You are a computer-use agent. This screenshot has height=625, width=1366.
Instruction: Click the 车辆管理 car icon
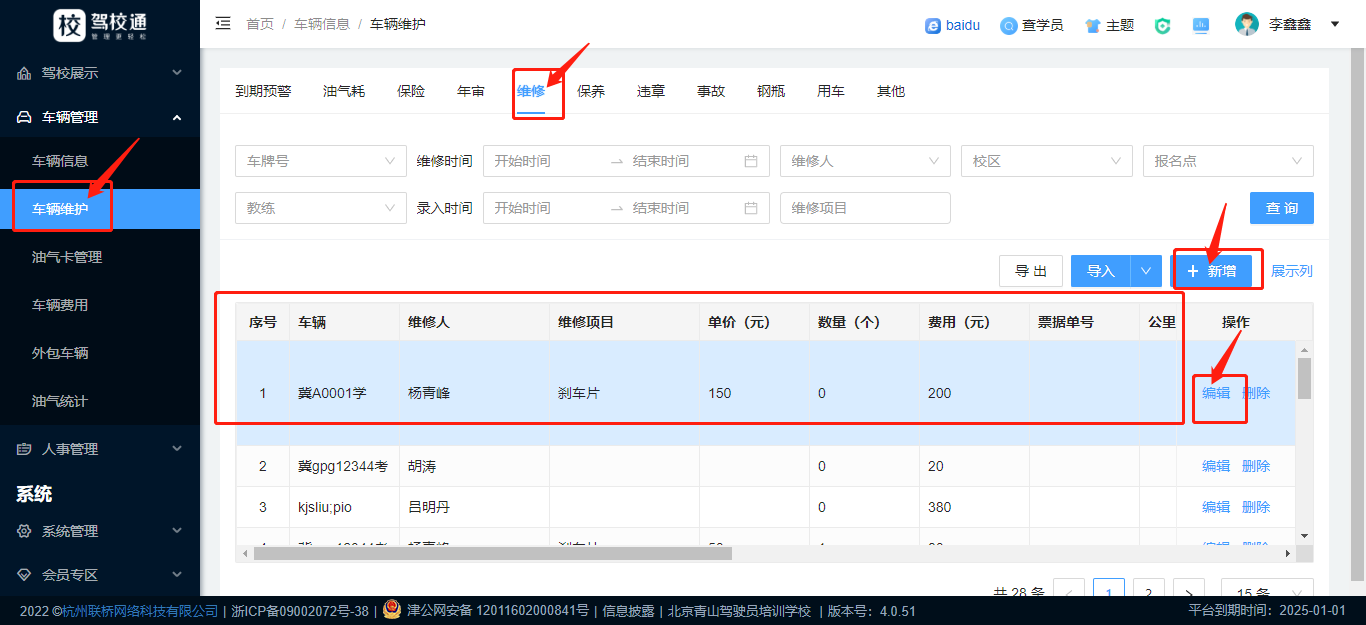click(24, 117)
